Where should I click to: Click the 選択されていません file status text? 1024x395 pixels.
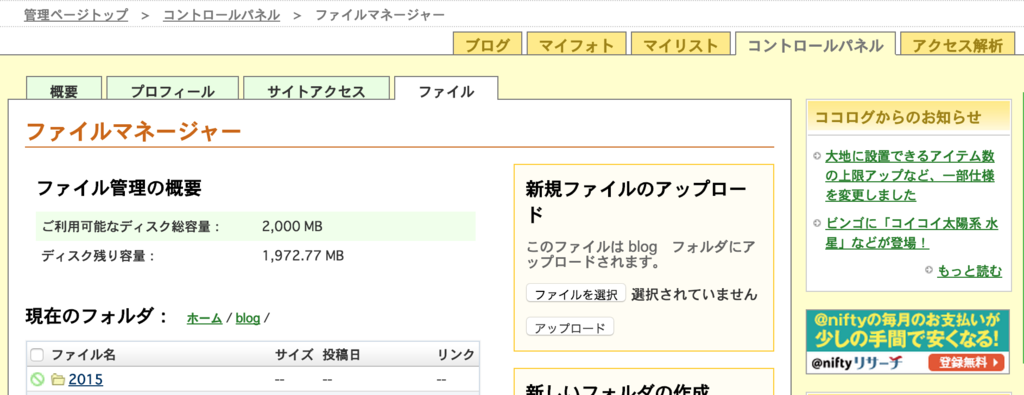(695, 294)
